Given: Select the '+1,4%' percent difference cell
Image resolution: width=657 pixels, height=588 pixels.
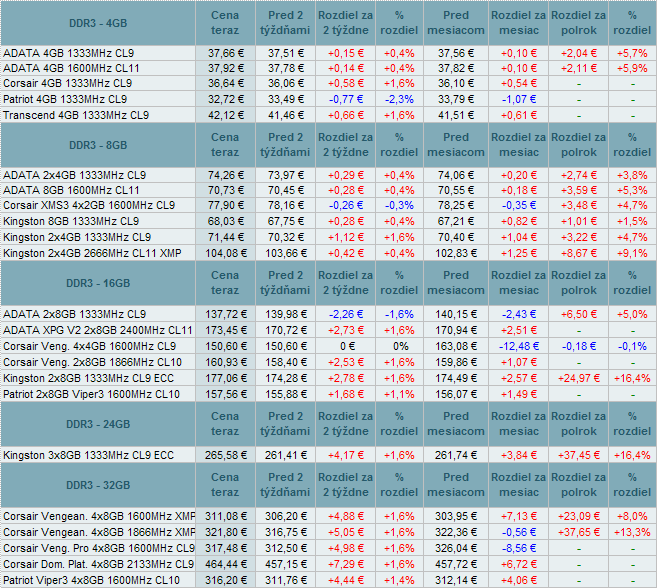Looking at the screenshot, I should coord(399,580).
